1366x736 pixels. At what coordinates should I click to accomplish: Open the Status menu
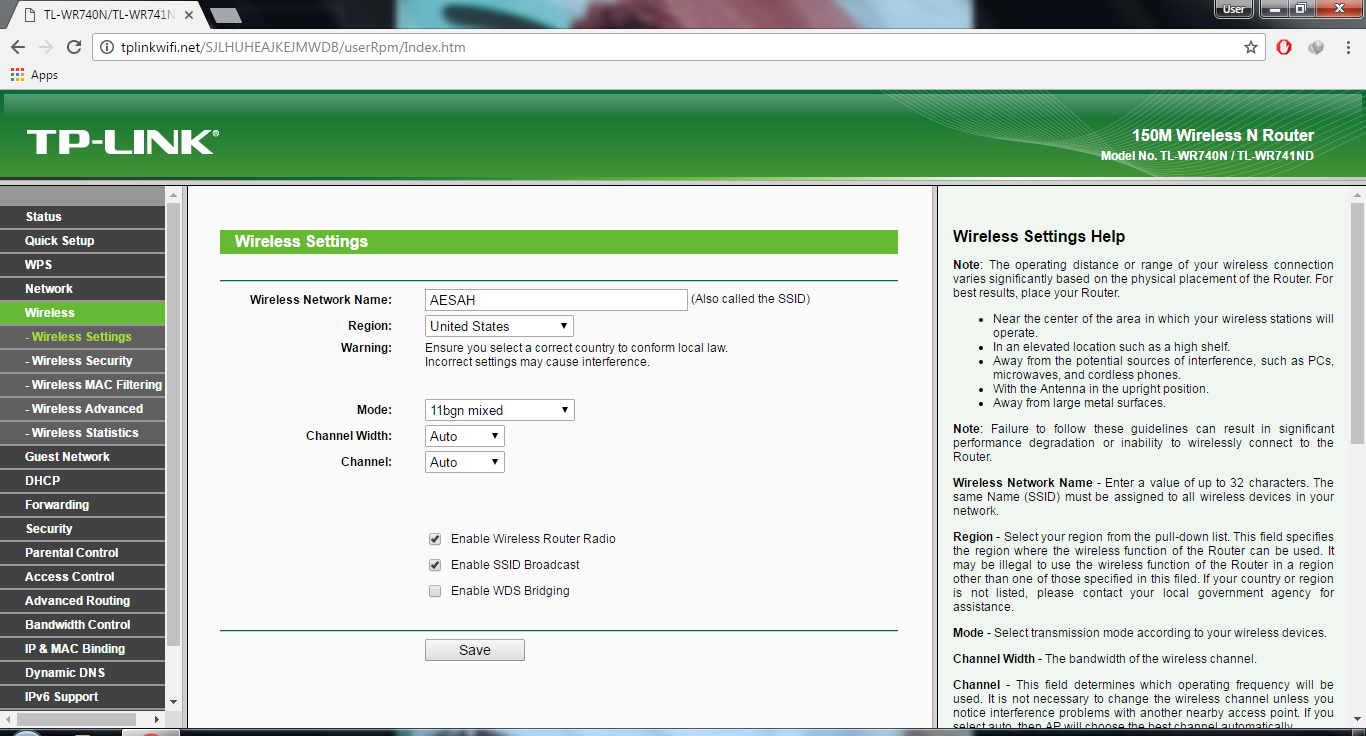(82, 217)
